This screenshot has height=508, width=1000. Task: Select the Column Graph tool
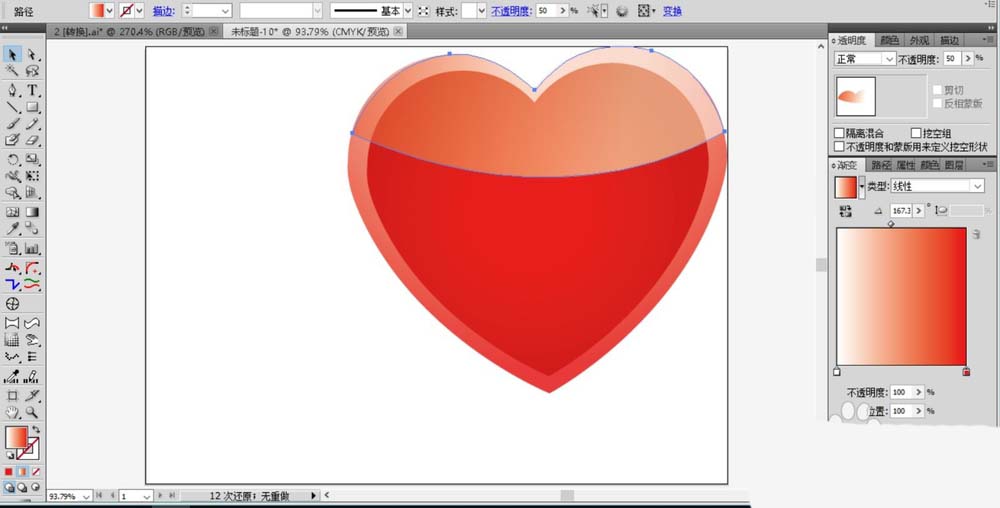coord(32,249)
